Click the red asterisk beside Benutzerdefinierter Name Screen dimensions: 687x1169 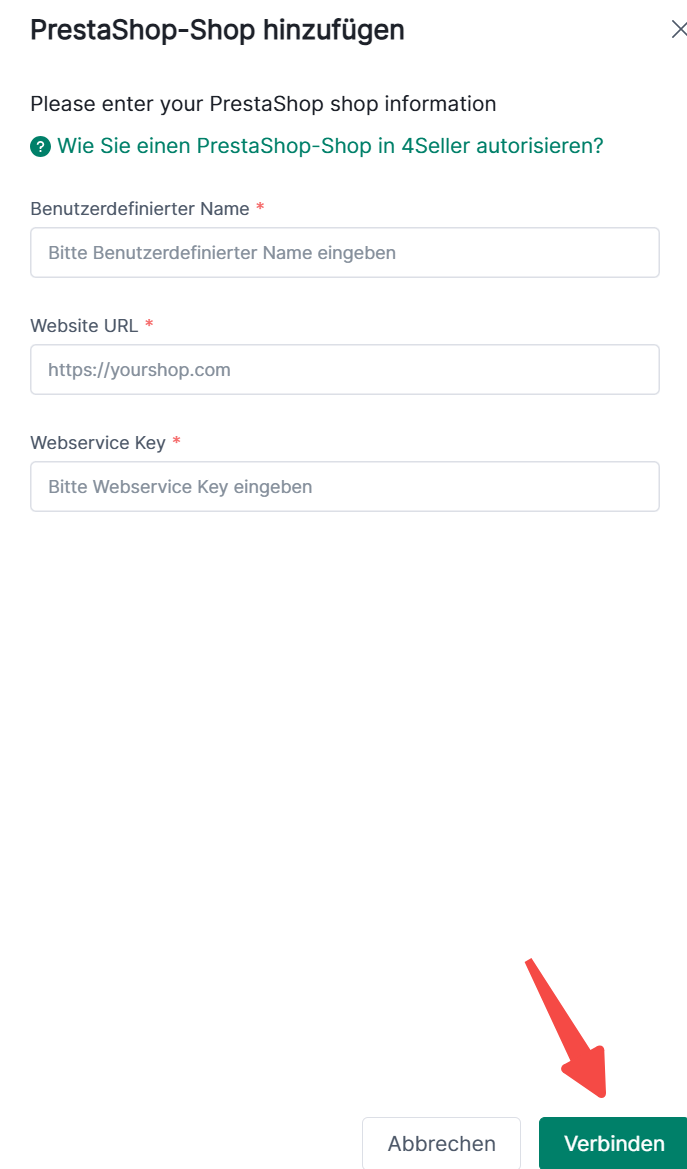click(x=260, y=208)
